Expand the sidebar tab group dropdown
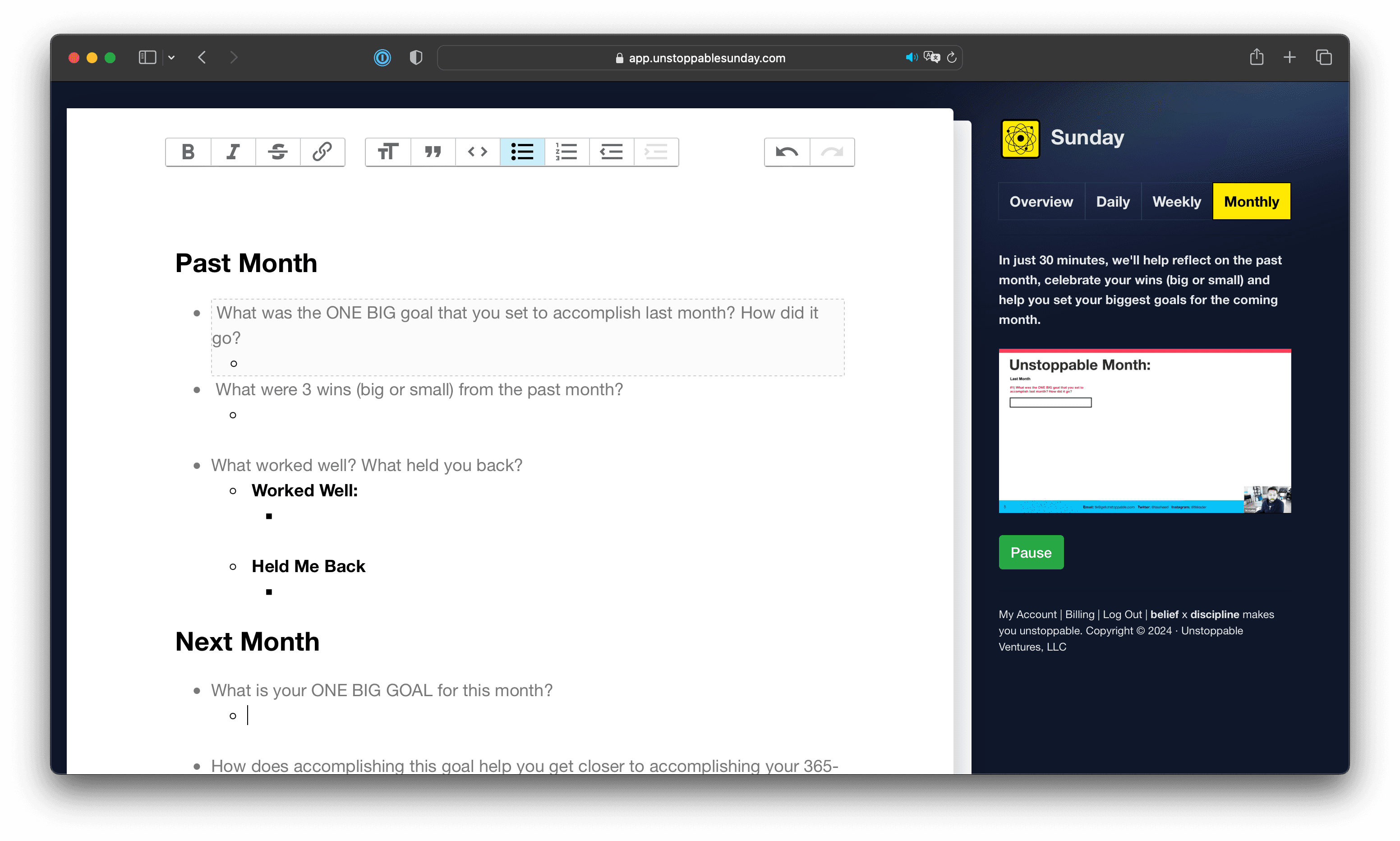The height and width of the screenshot is (841, 1400). 171,57
